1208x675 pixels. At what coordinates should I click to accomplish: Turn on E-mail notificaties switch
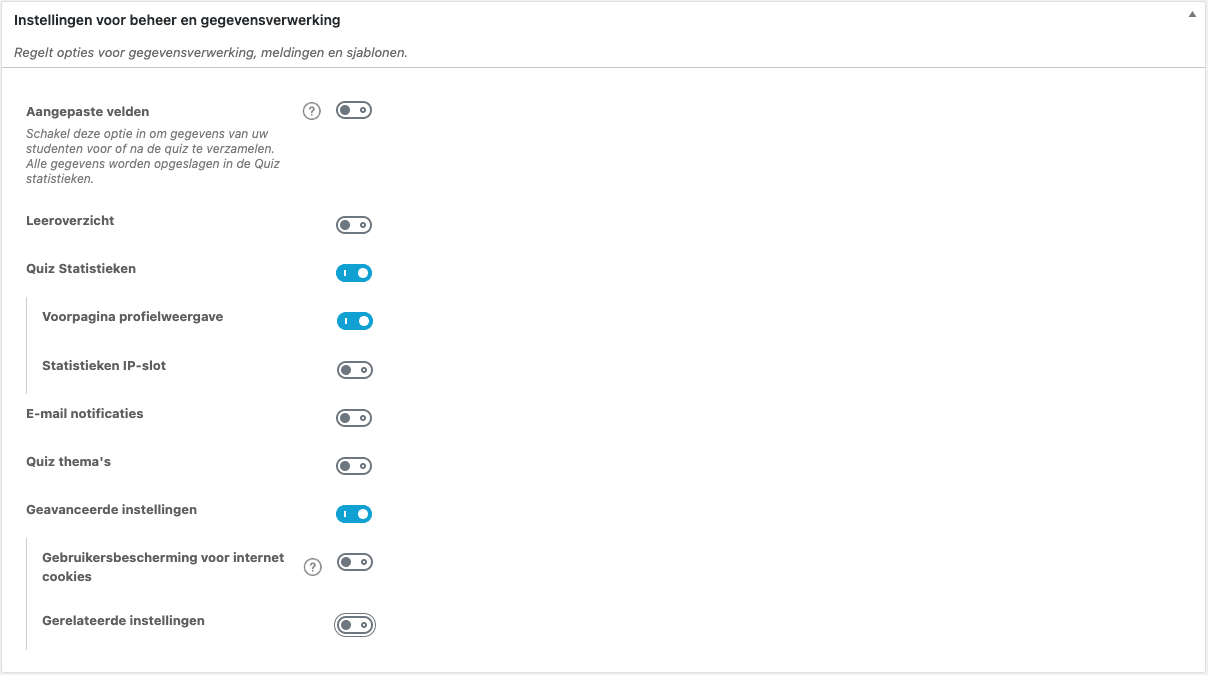[354, 418]
